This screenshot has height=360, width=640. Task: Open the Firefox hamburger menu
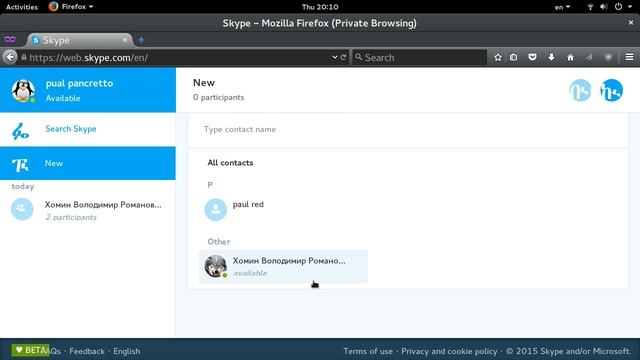click(629, 57)
